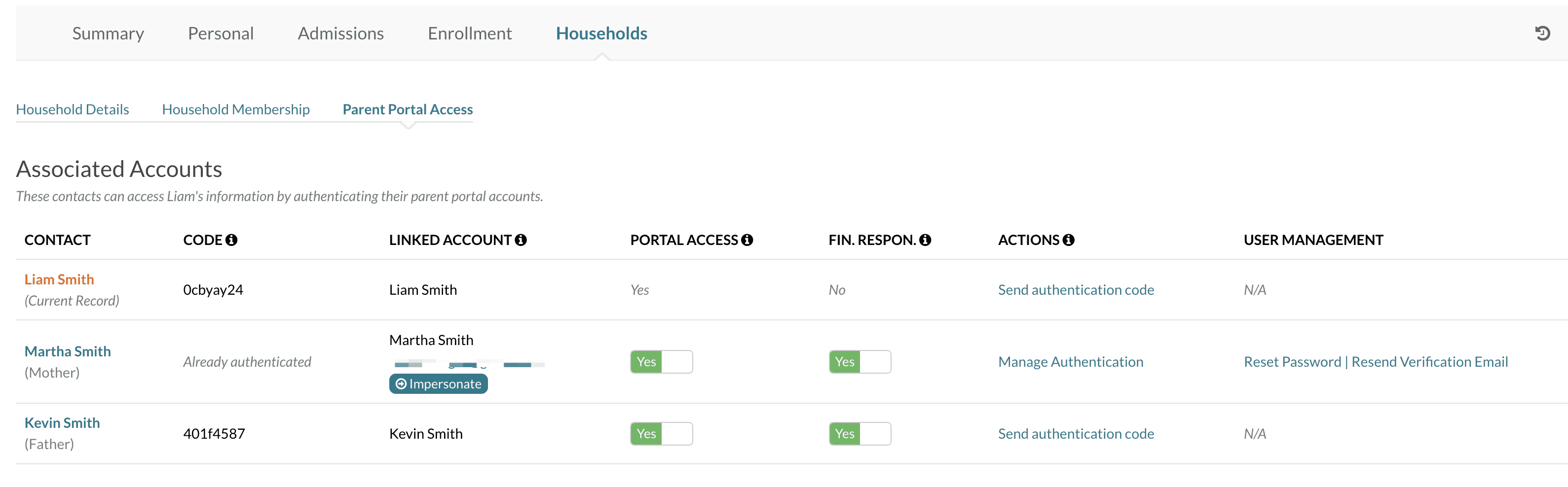Go to Household Membership sub-tab

(x=235, y=109)
